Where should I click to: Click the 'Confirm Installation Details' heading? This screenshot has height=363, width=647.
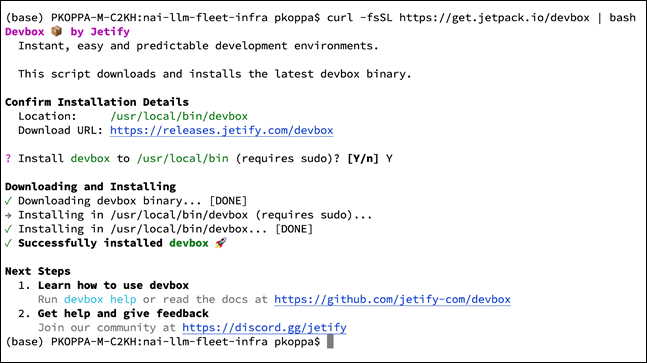pyautogui.click(x=97, y=102)
